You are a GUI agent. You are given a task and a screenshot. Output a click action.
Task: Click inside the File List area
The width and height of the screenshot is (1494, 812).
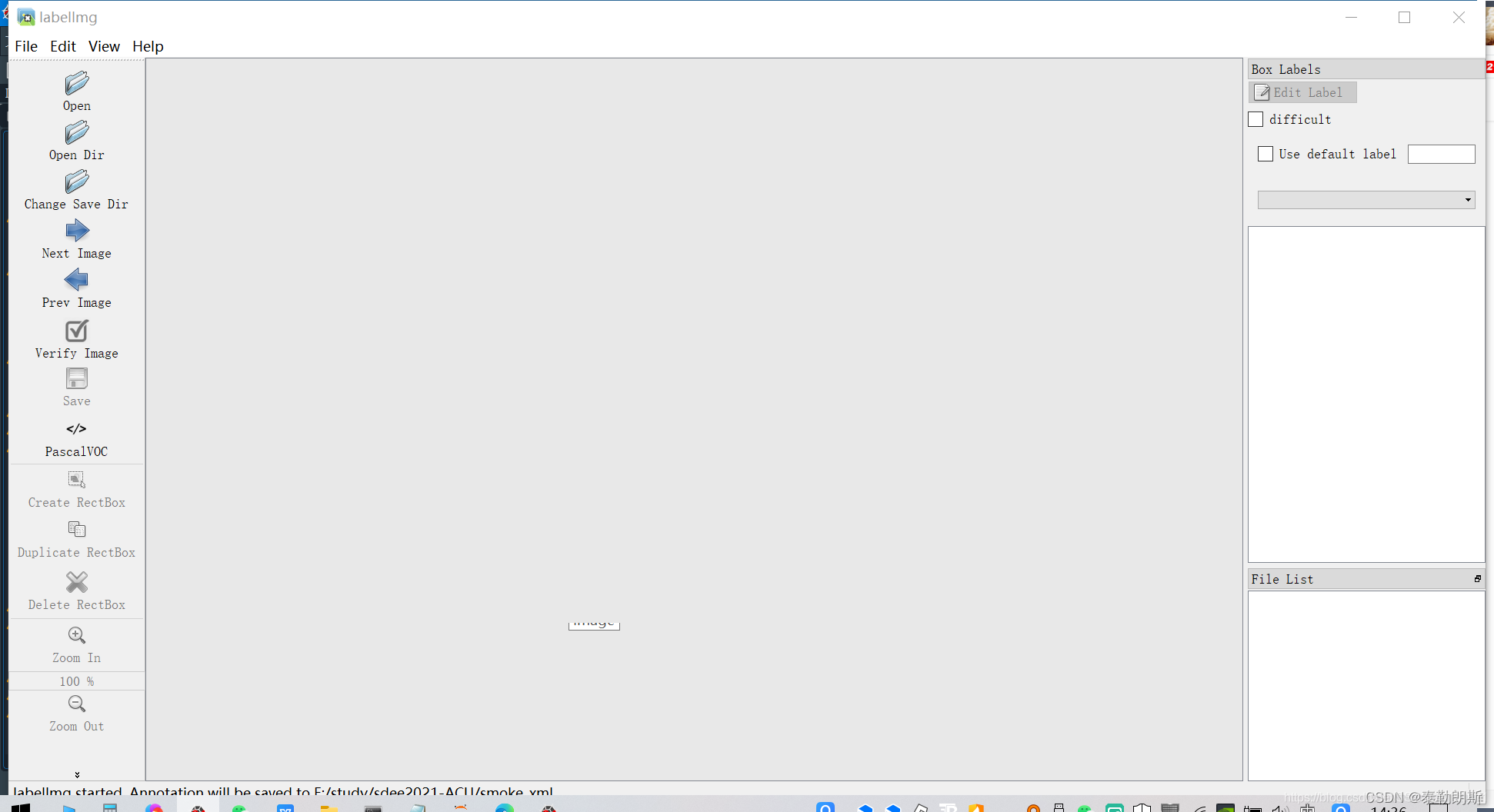(x=1366, y=685)
